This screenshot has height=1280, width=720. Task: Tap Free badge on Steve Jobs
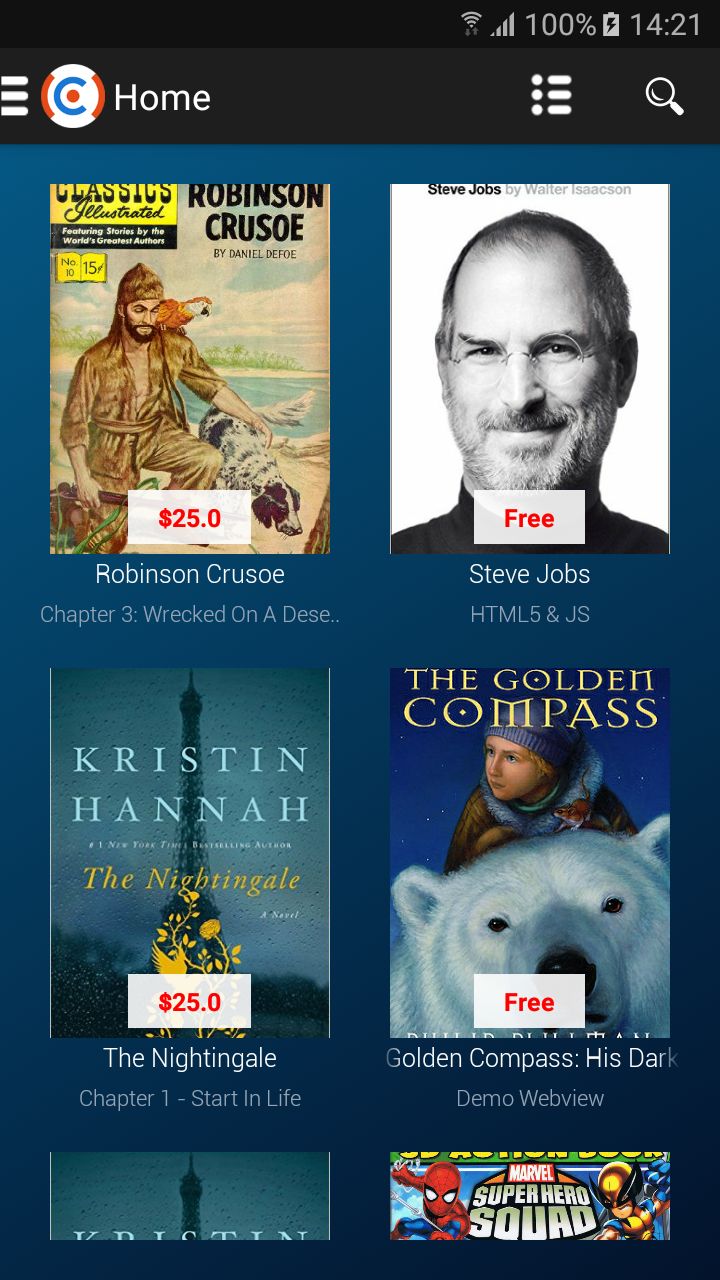[x=529, y=518]
